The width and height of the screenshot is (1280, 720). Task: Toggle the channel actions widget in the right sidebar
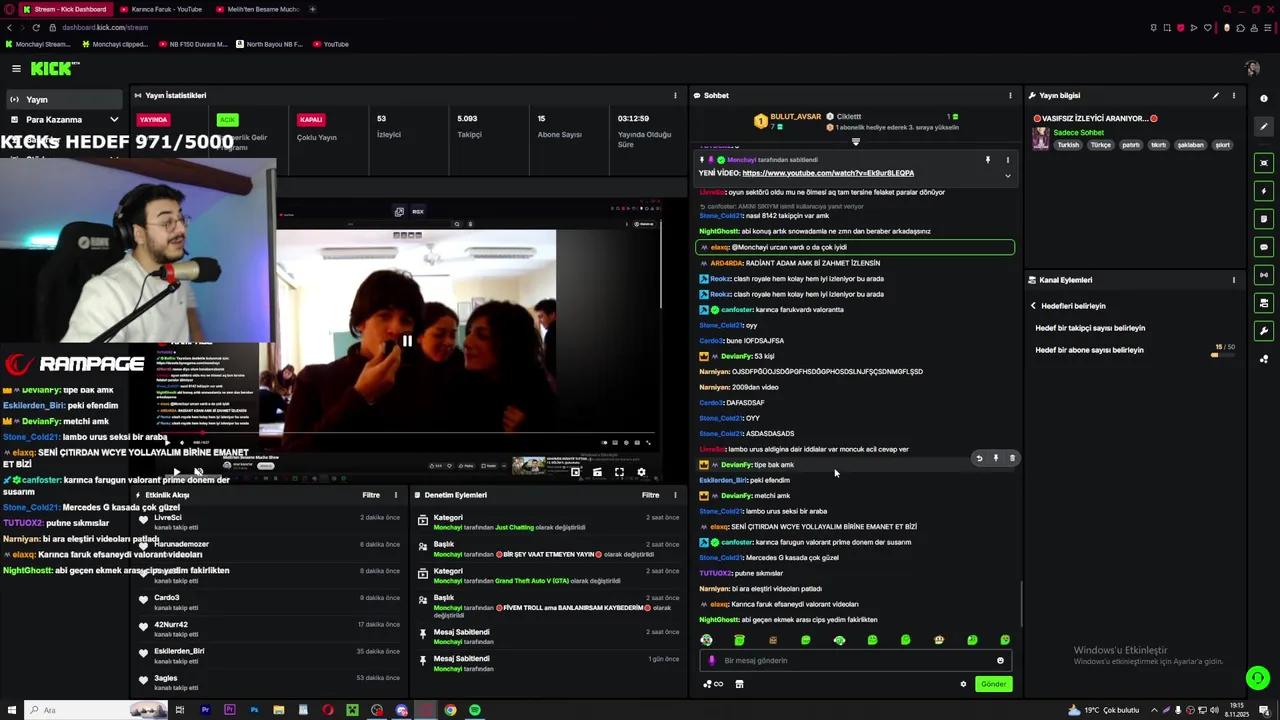(x=1264, y=303)
